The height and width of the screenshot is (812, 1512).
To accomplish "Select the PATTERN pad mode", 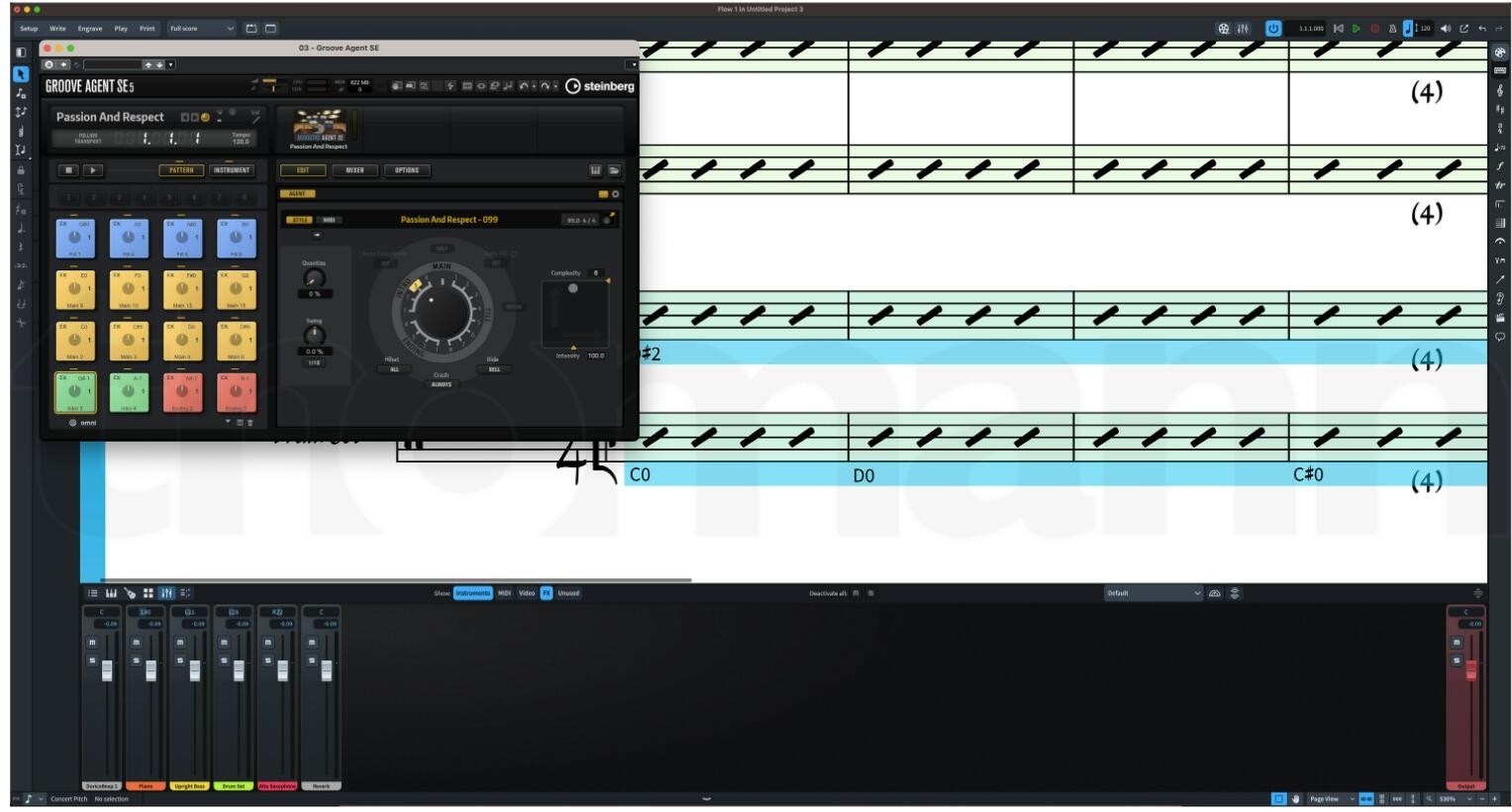I will [x=181, y=170].
